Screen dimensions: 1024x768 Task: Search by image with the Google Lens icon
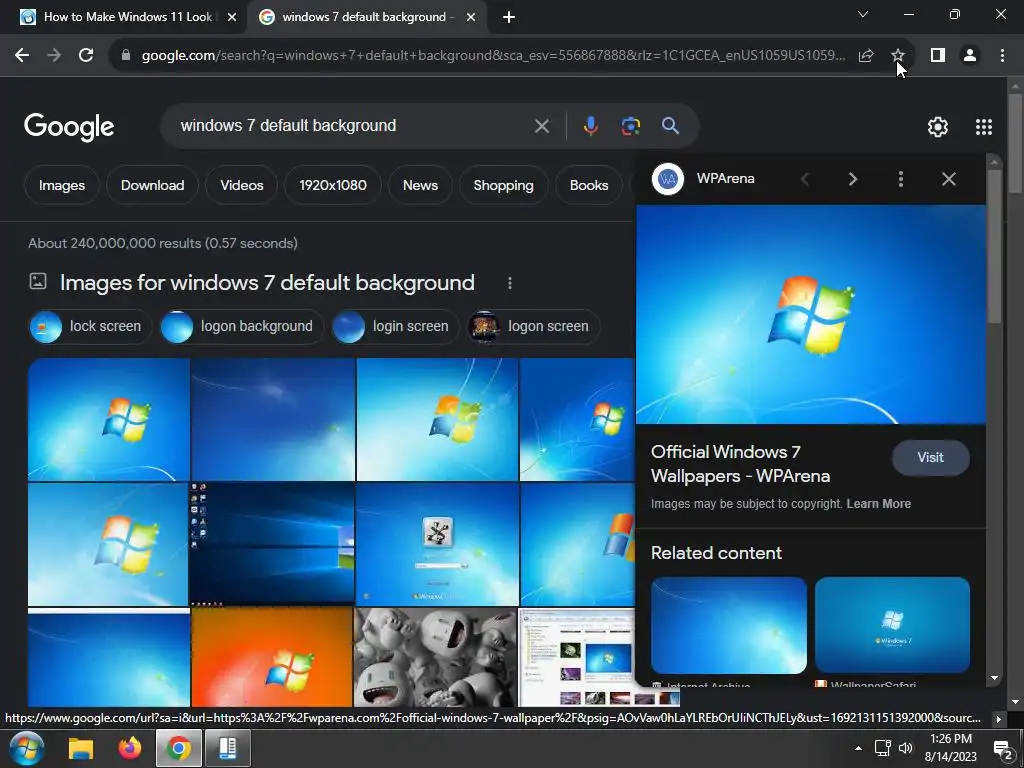pos(630,126)
